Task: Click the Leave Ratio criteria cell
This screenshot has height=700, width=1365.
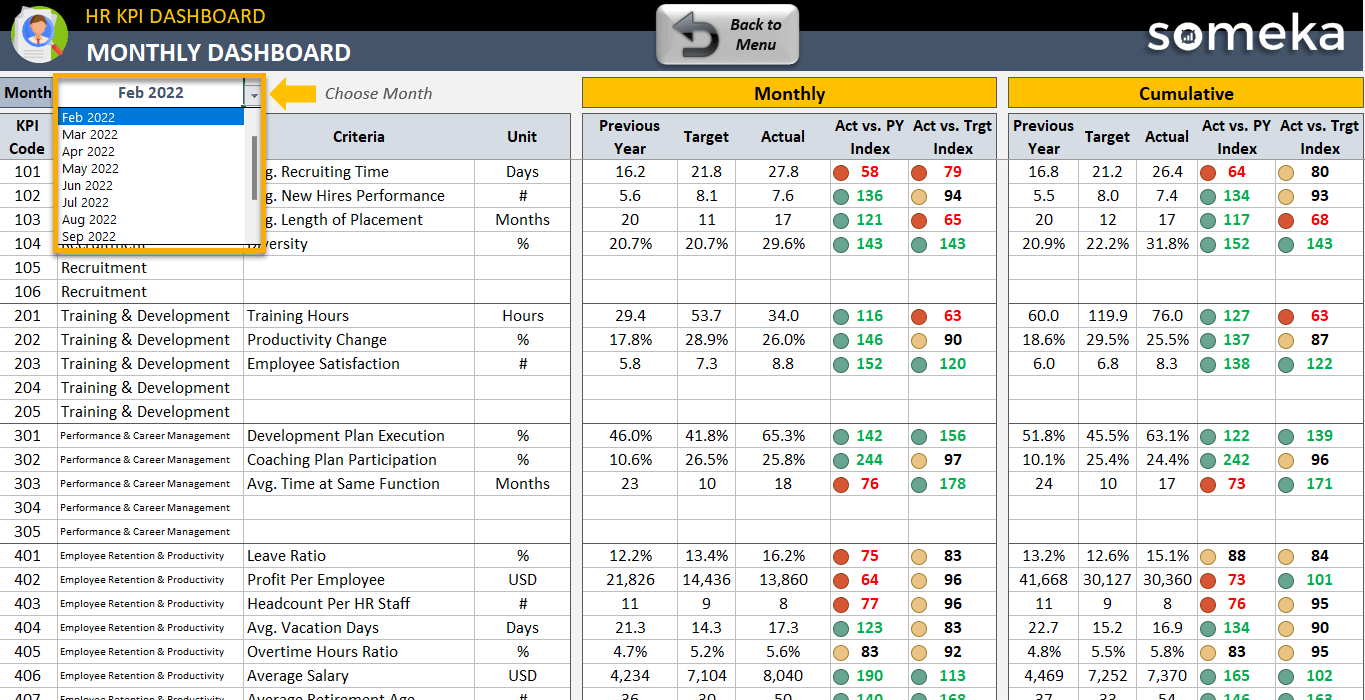Action: (x=359, y=556)
